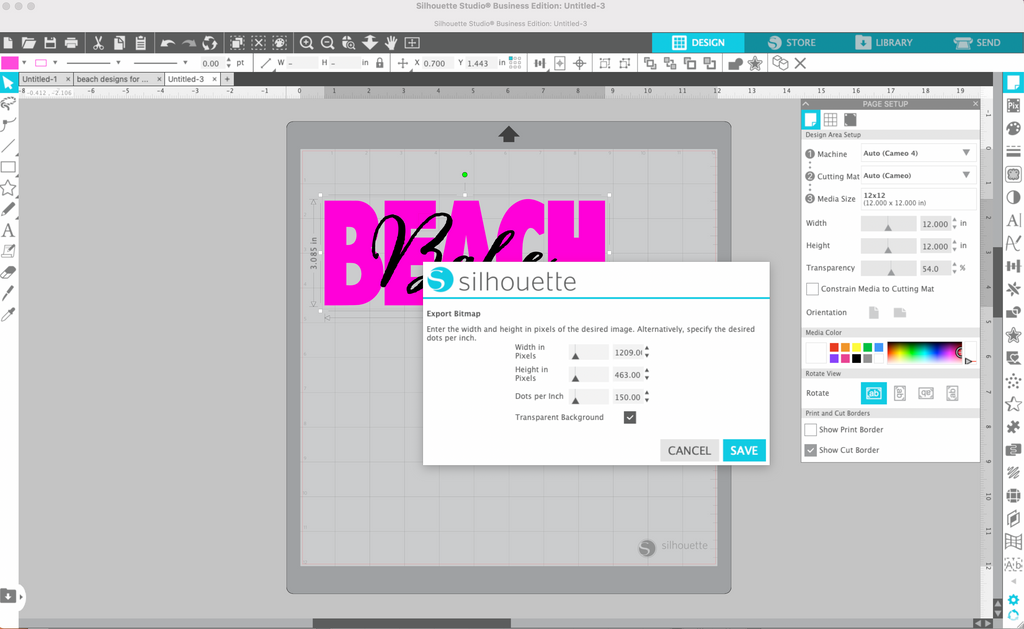Viewport: 1024px width, 629px height.
Task: Select the Rectangle drawing tool
Action: (8, 167)
